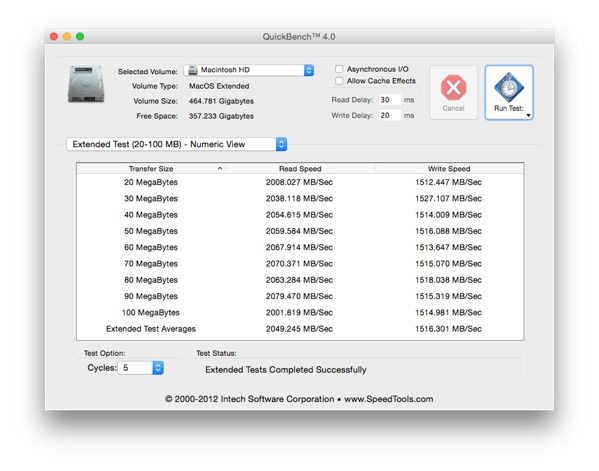Open the Selected Volume dropdown
The height and width of the screenshot is (471, 599).
click(x=249, y=70)
